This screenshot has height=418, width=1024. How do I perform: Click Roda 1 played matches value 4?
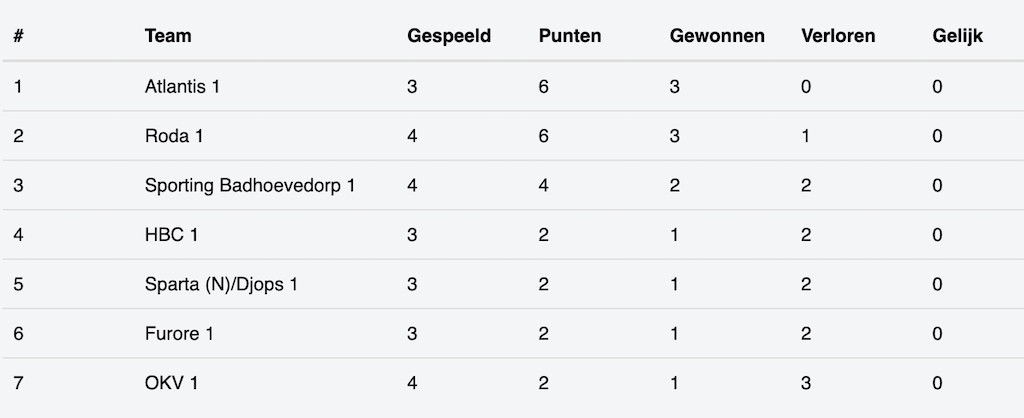tap(412, 136)
